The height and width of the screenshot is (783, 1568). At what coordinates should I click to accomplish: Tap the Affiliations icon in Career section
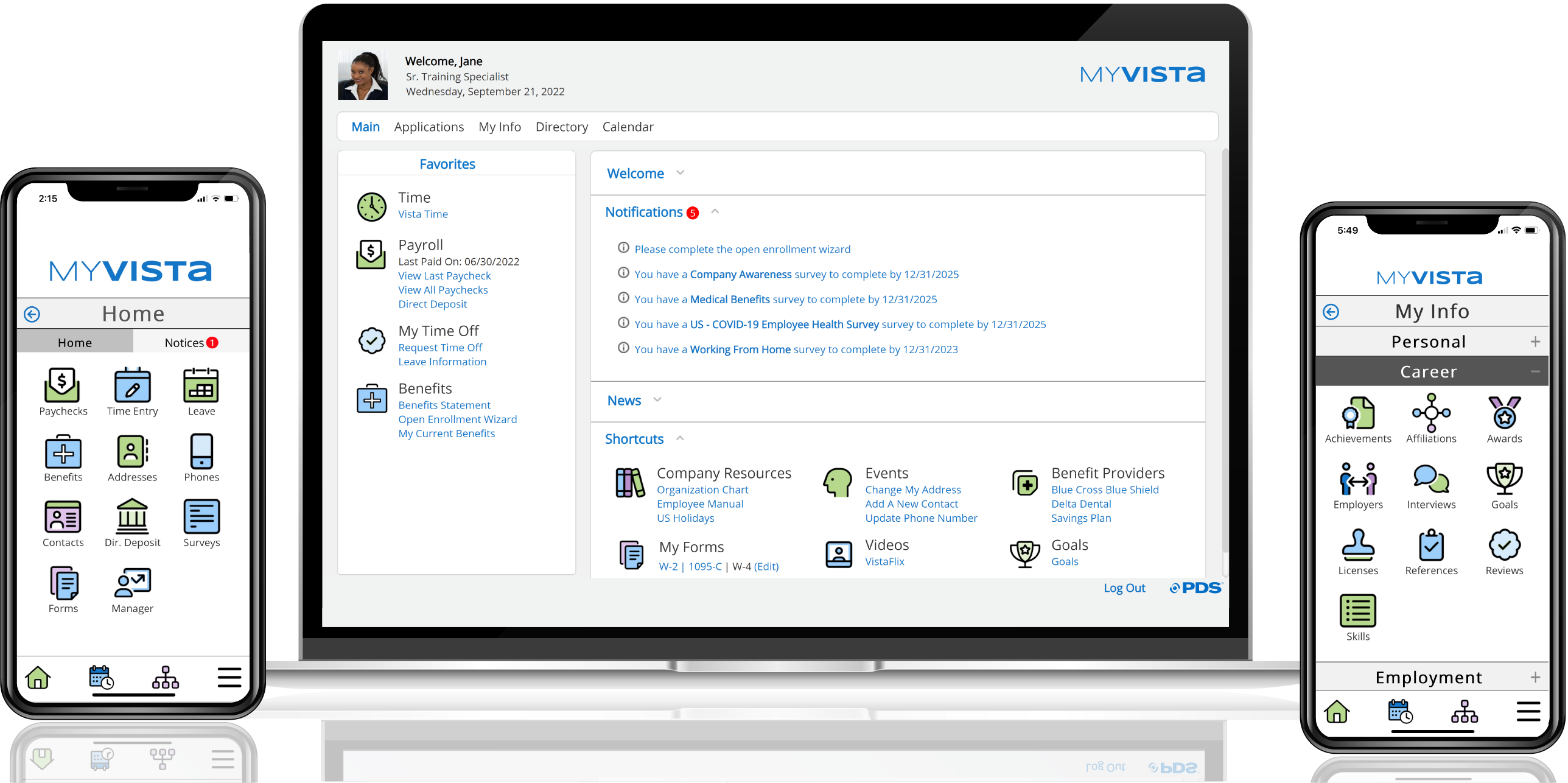click(1431, 413)
